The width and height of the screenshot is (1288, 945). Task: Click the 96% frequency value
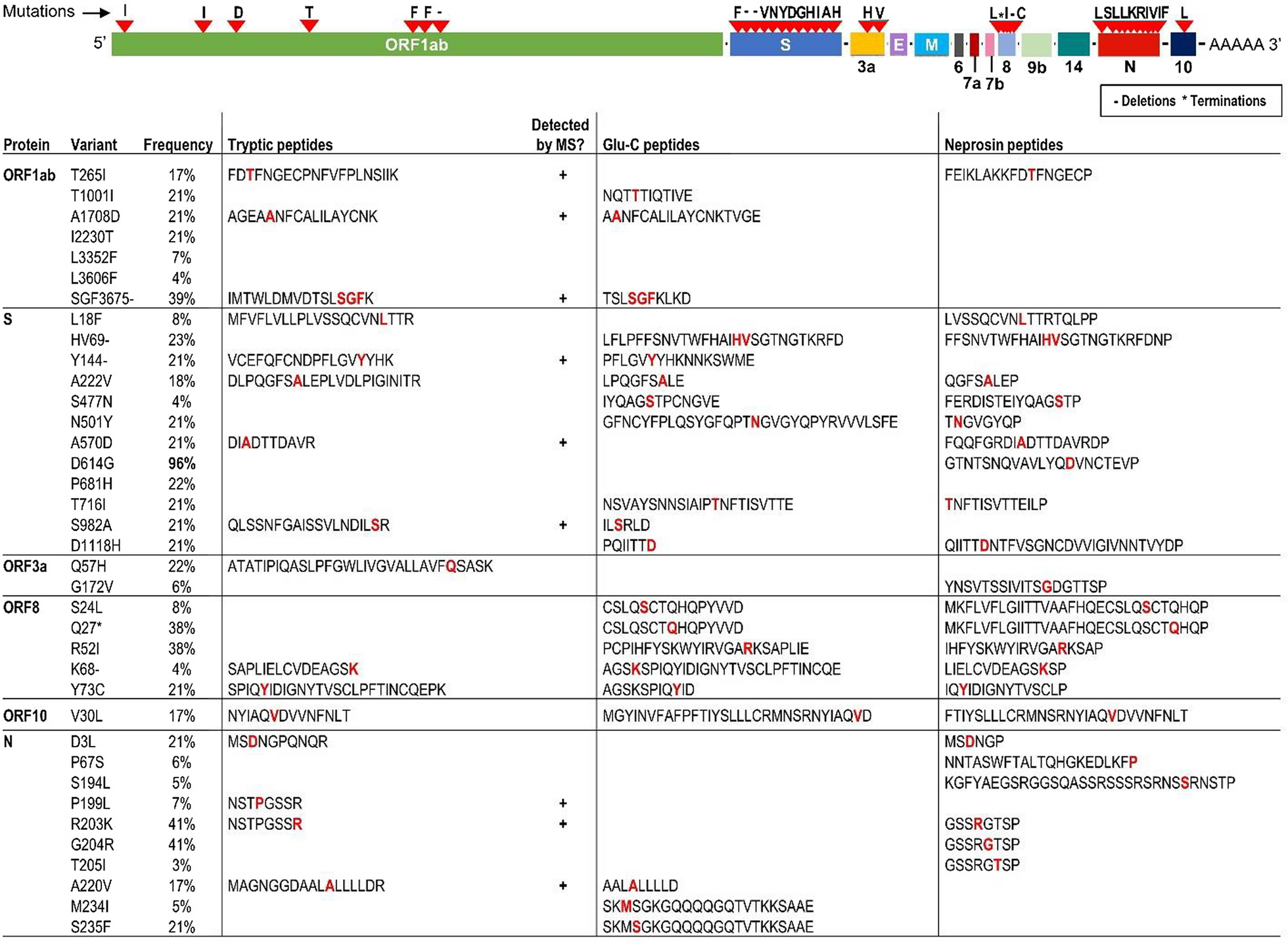coord(181,464)
